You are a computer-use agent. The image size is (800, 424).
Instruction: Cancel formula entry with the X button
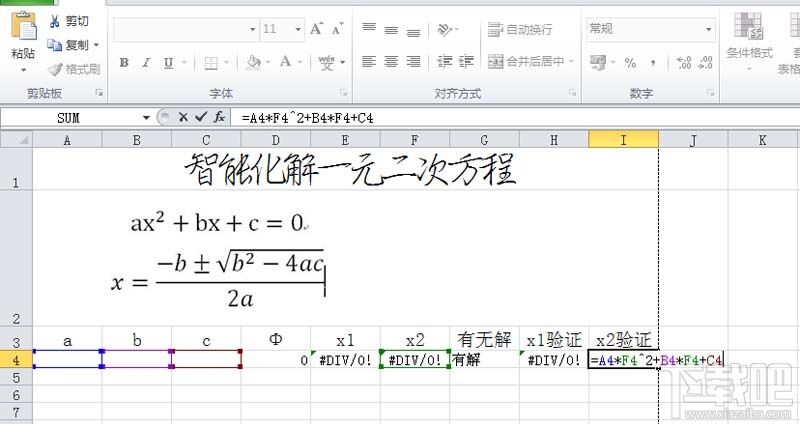183,117
